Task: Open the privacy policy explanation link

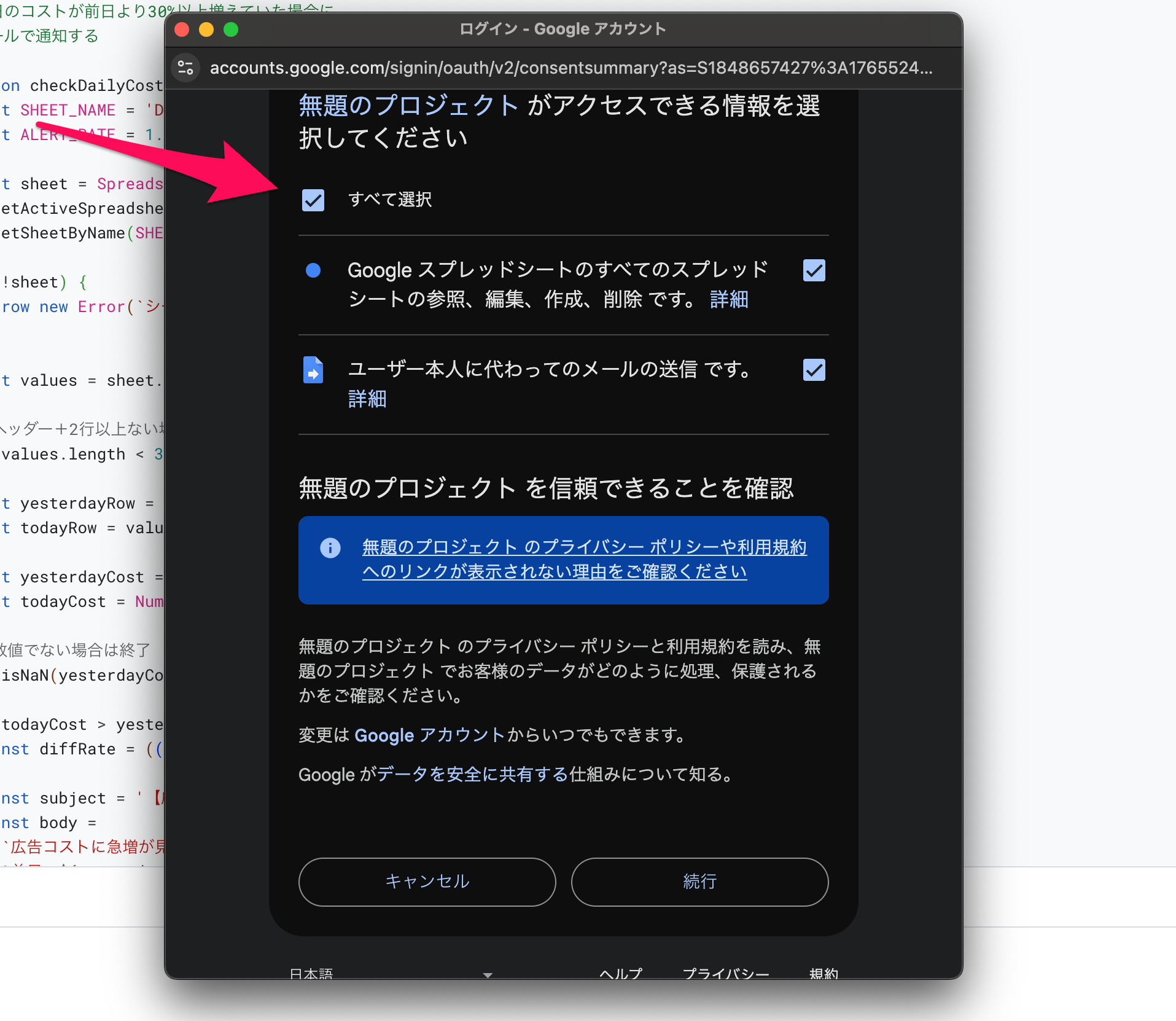Action: (x=583, y=560)
